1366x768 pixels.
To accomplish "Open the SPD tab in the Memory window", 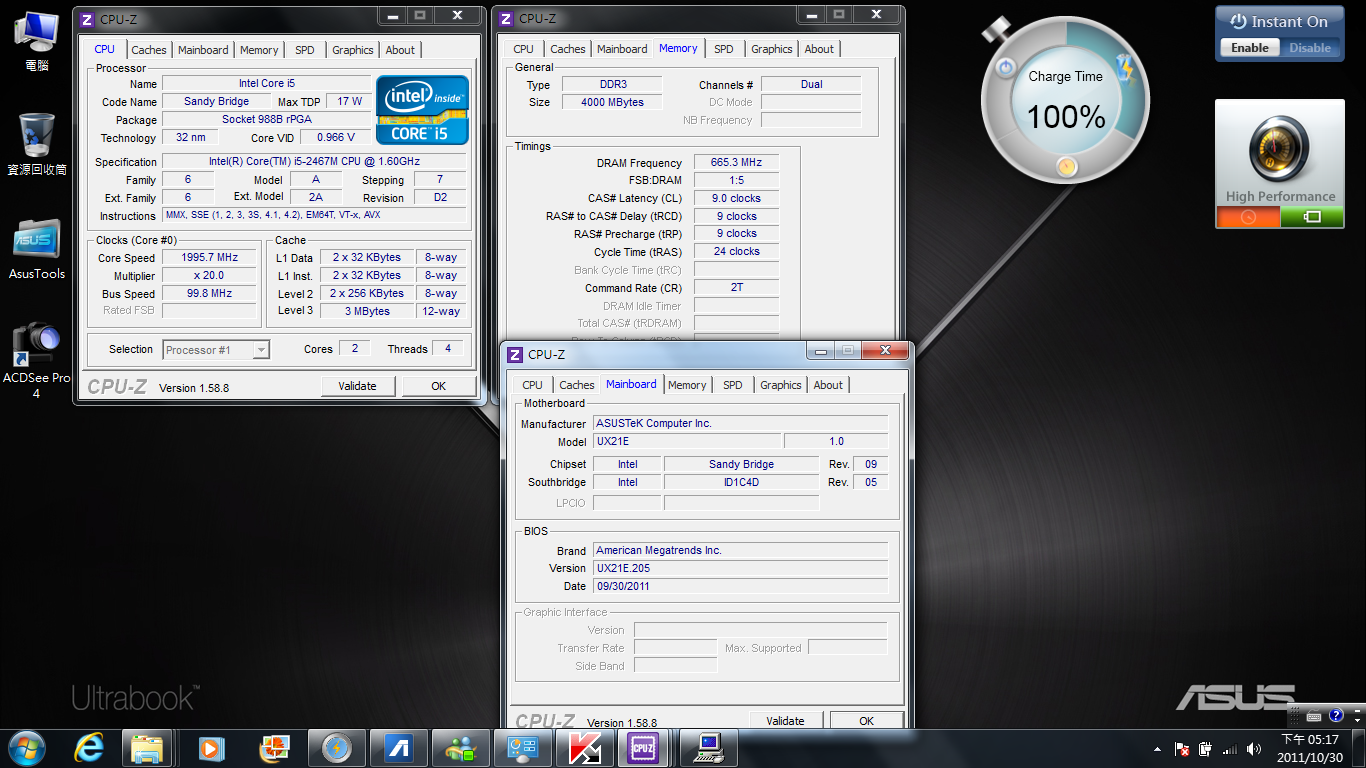I will pos(724,49).
